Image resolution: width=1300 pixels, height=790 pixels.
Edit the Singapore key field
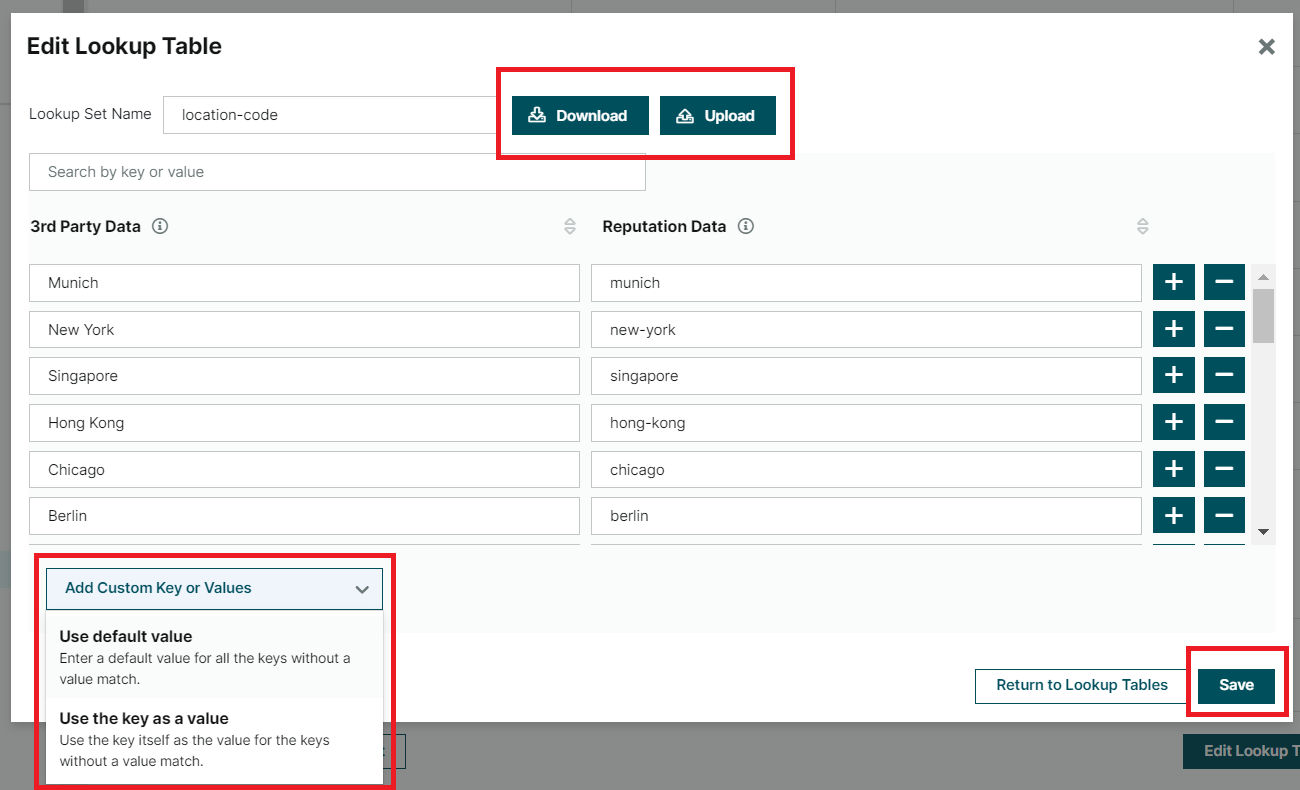pyautogui.click(x=304, y=376)
